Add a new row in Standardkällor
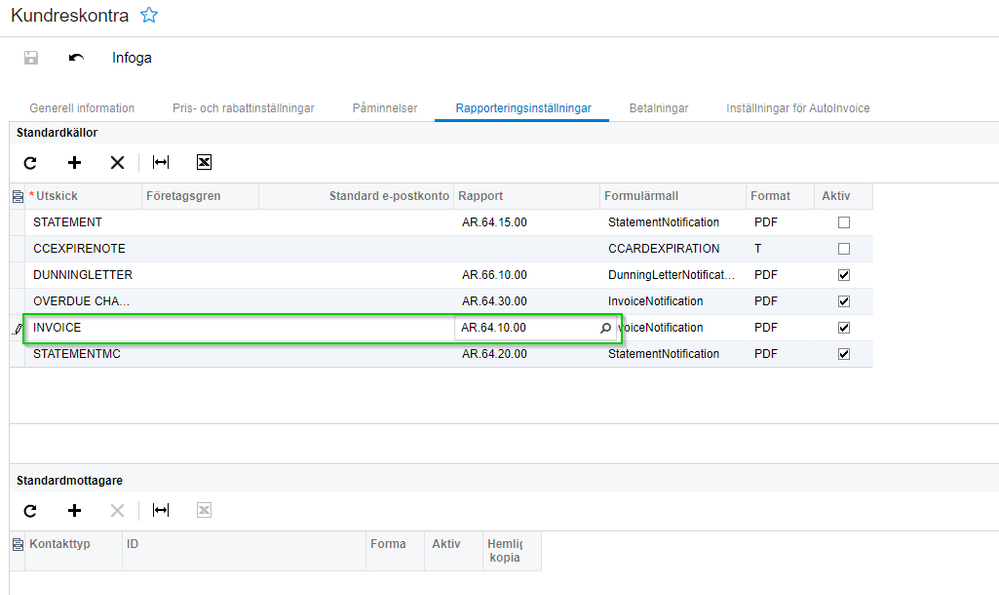 click(75, 163)
